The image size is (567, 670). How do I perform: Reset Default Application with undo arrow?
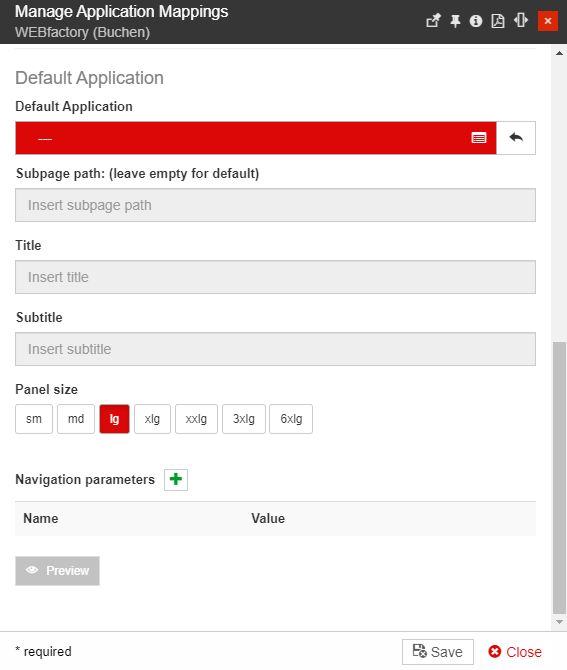pos(516,138)
